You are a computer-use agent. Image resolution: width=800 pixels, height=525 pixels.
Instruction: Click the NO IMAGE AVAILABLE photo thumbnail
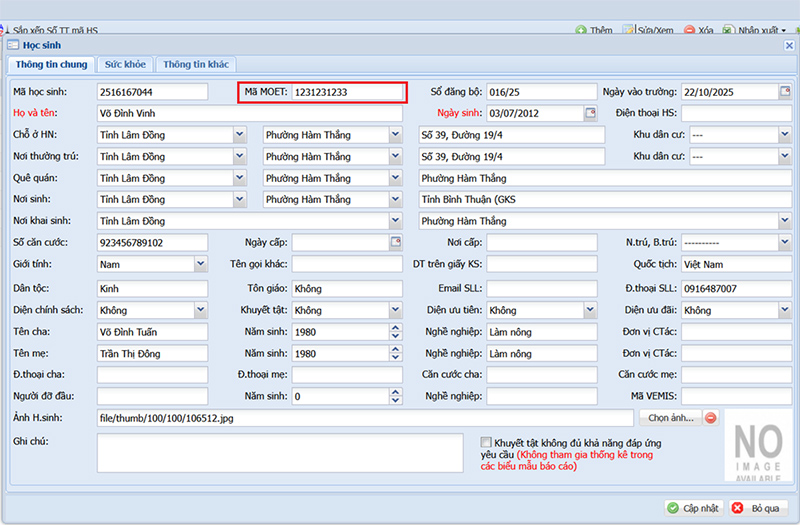click(758, 445)
